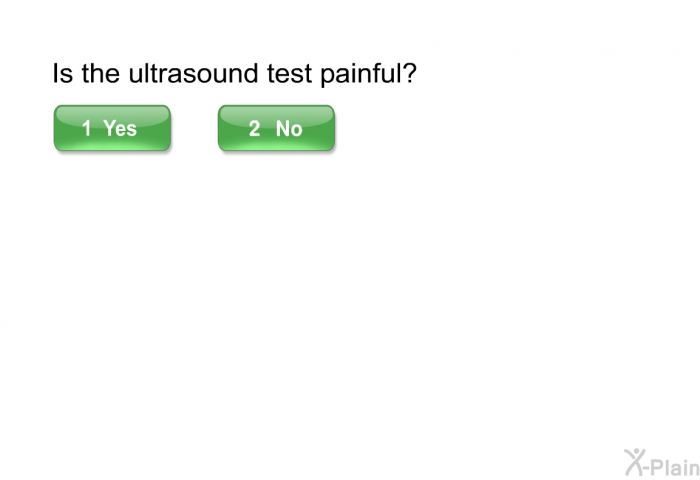The width and height of the screenshot is (700, 480).
Task: Click the word "painful?" in the question
Action: [369, 75]
